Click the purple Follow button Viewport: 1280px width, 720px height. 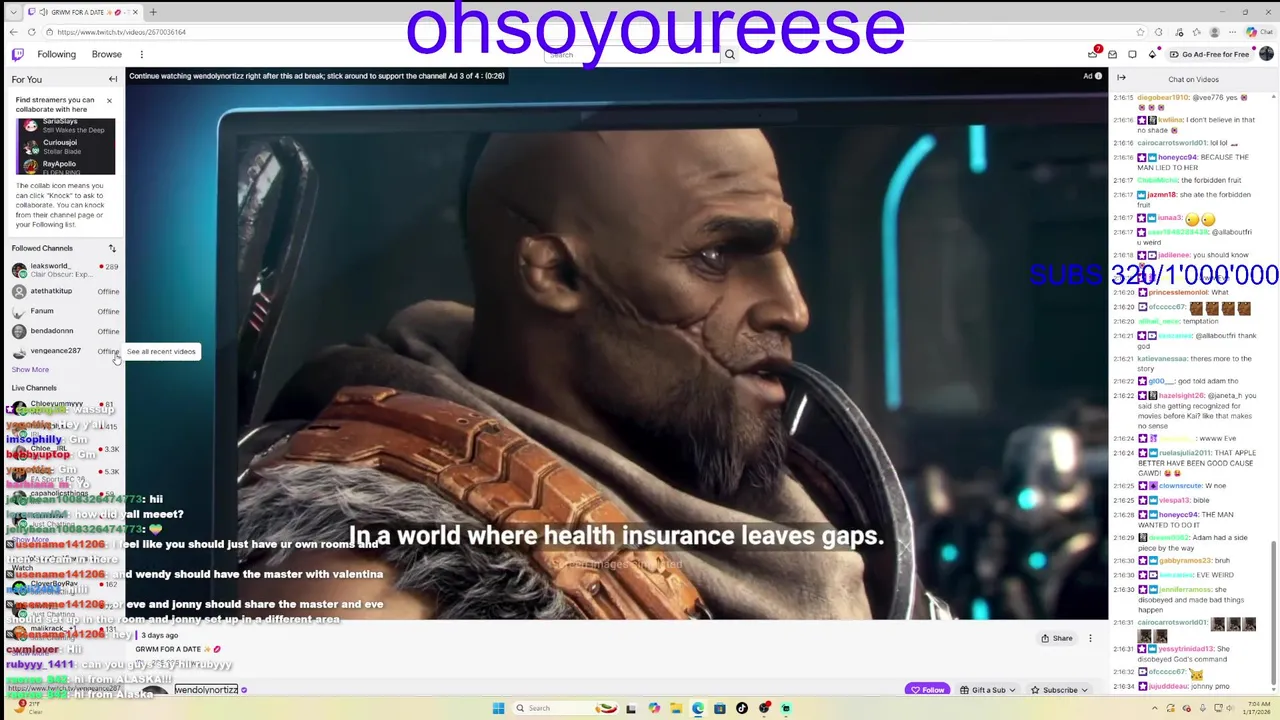(927, 689)
